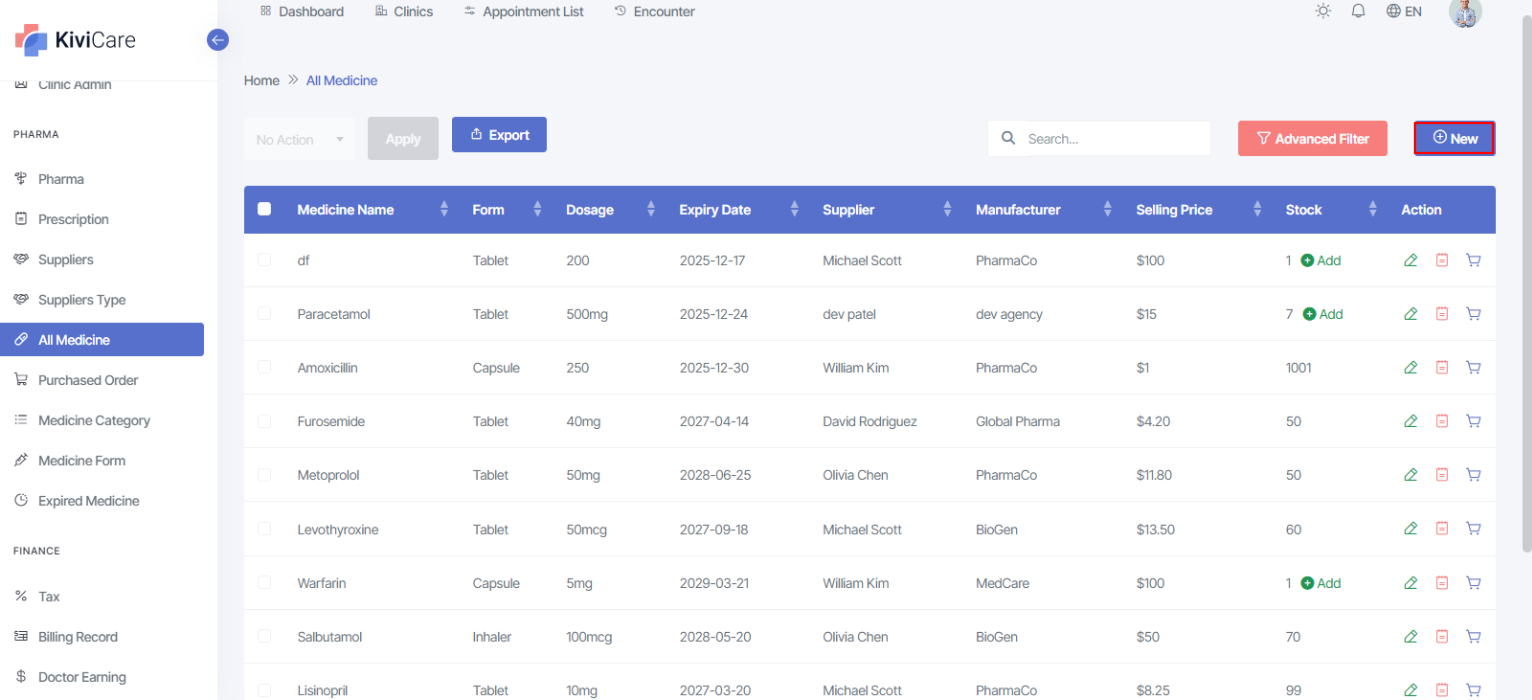Check the checkbox for the Paracetamol row
The image size is (1532, 700).
pos(264,314)
